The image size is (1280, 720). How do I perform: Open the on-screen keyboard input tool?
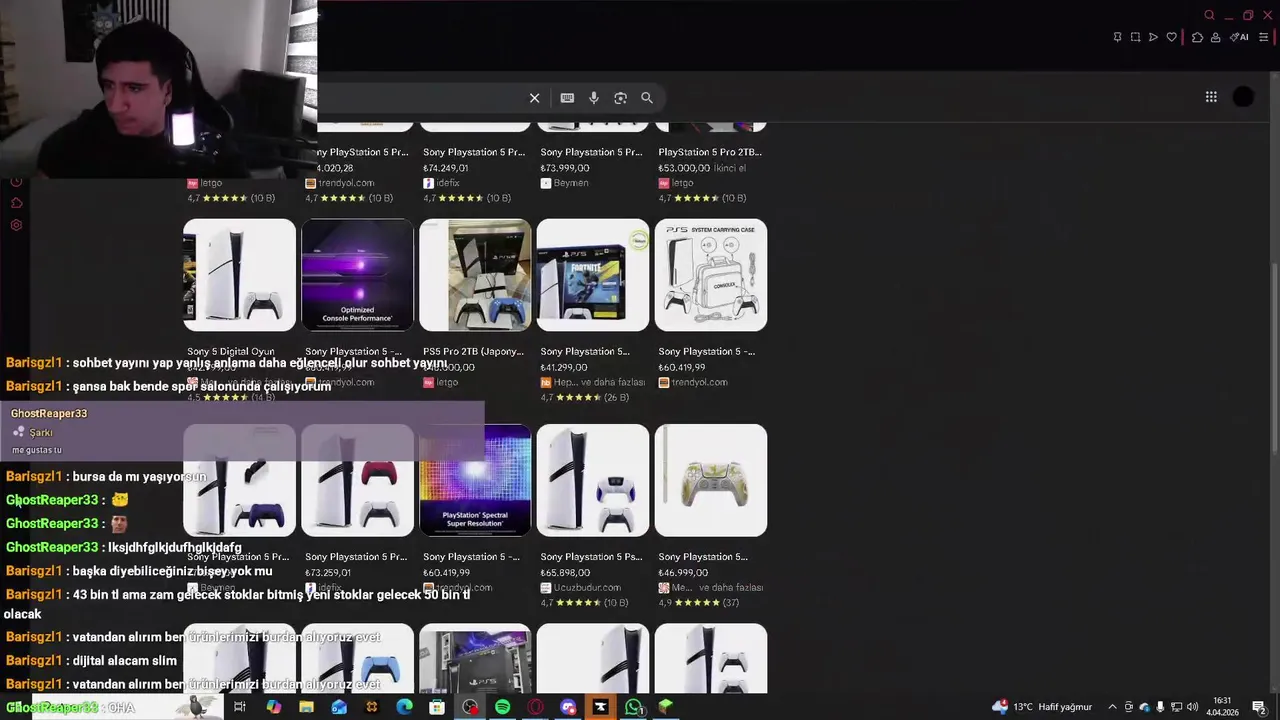567,98
